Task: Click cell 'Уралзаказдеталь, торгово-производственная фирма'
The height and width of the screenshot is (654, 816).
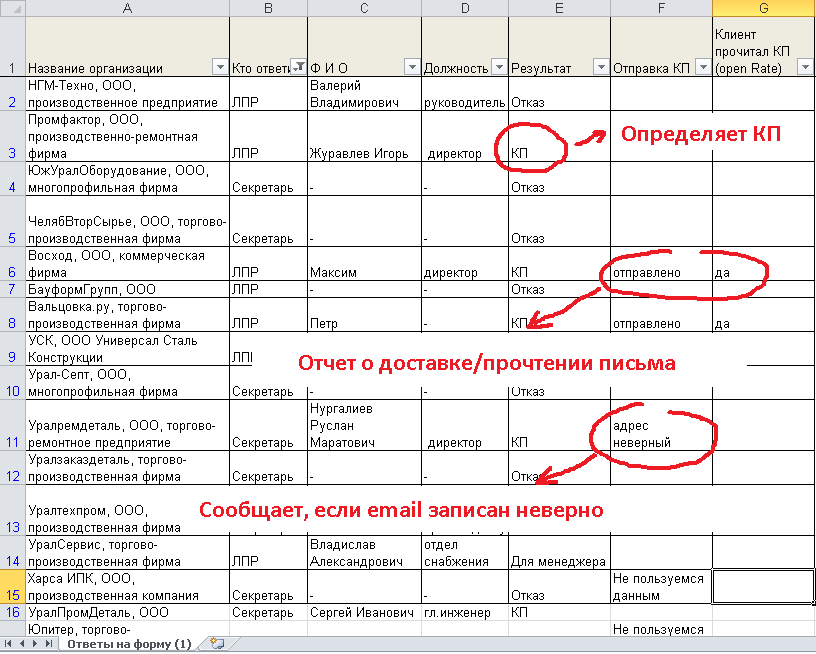Action: (127, 468)
